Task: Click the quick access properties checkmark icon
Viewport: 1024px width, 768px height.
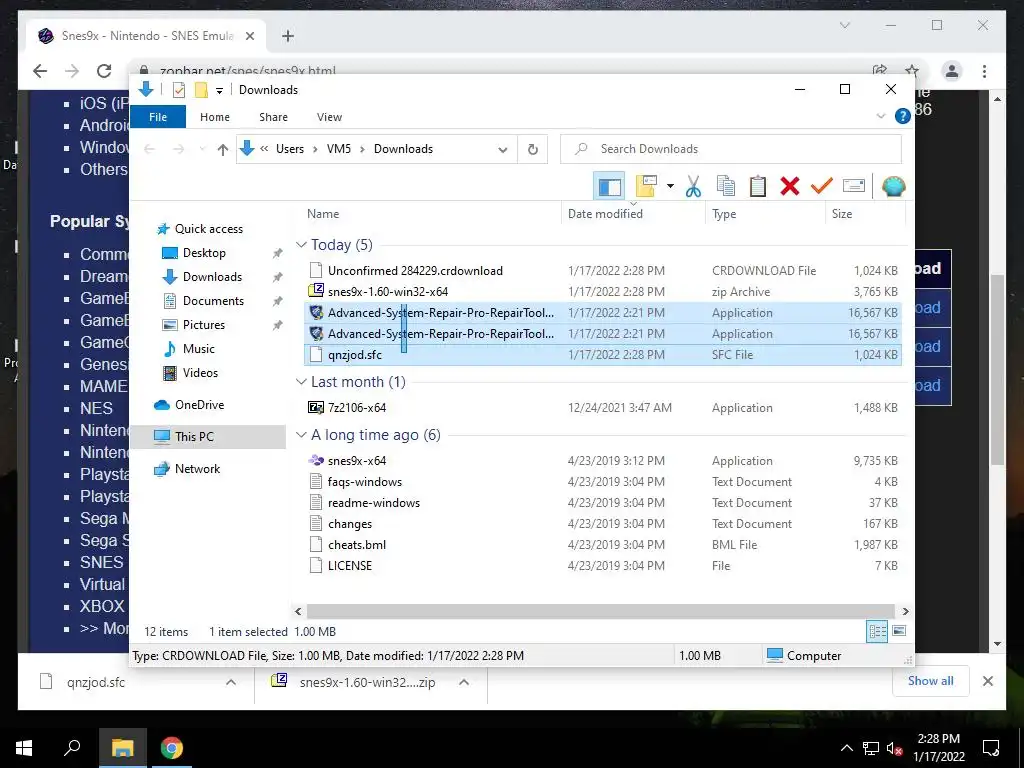Action: (178, 90)
